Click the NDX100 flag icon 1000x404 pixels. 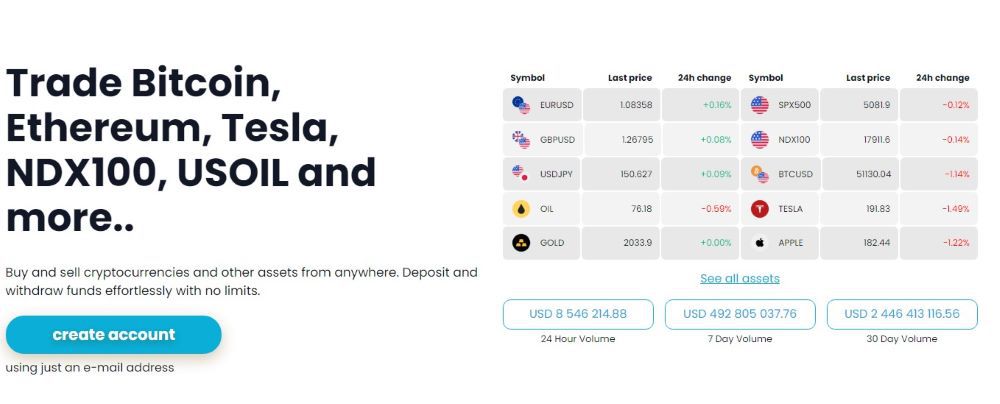coord(759,139)
